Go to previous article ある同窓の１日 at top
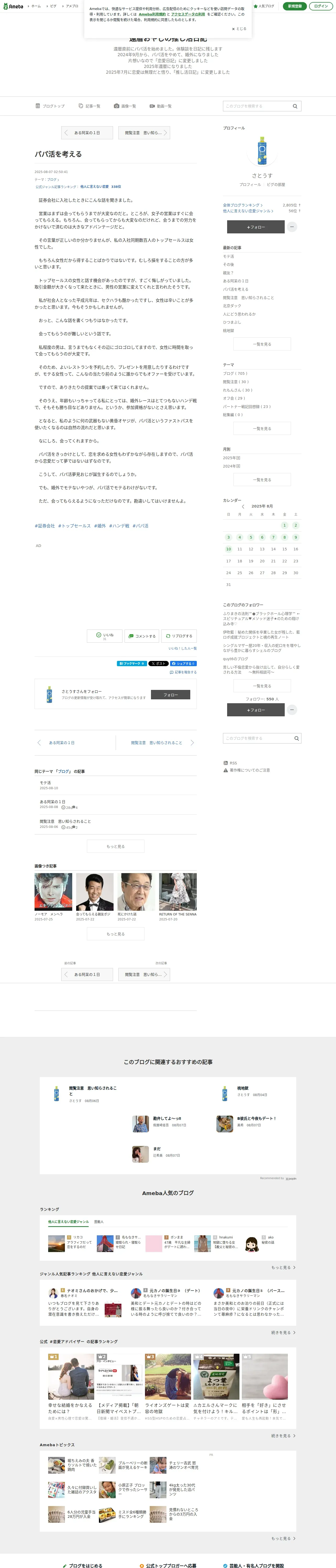The image size is (336, 1568). [x=87, y=133]
